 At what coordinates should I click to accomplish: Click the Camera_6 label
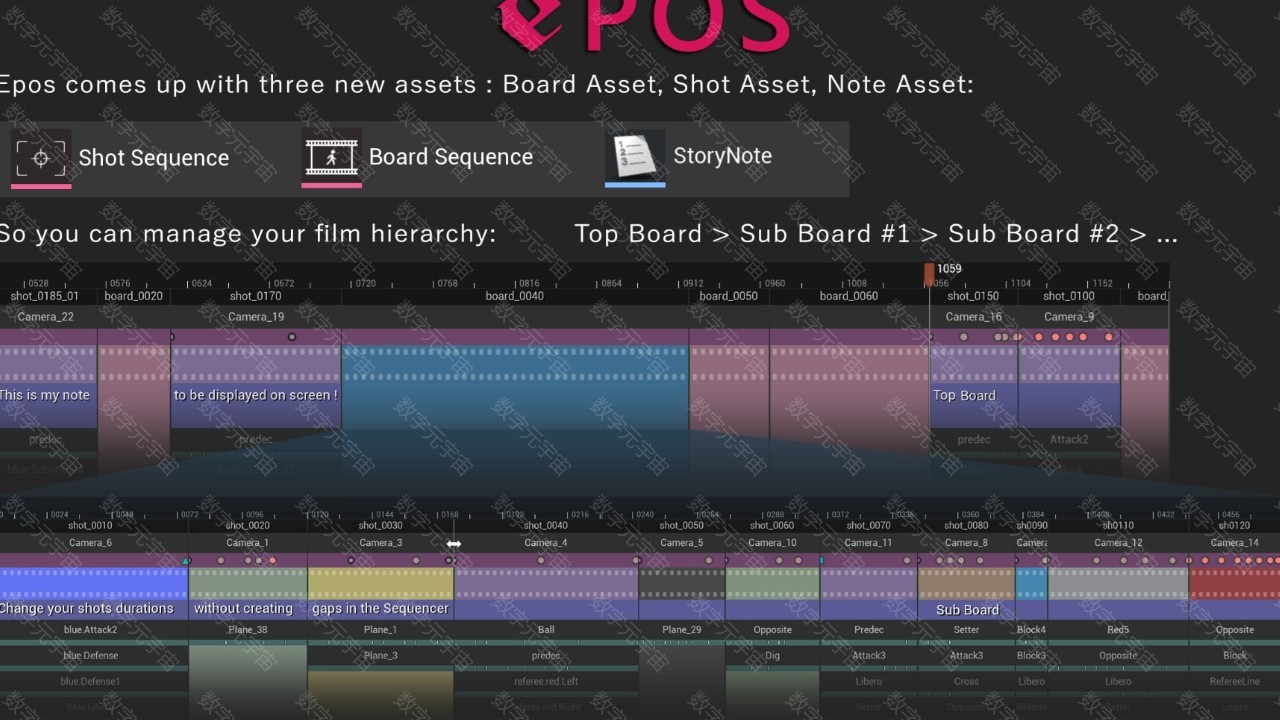click(x=90, y=543)
